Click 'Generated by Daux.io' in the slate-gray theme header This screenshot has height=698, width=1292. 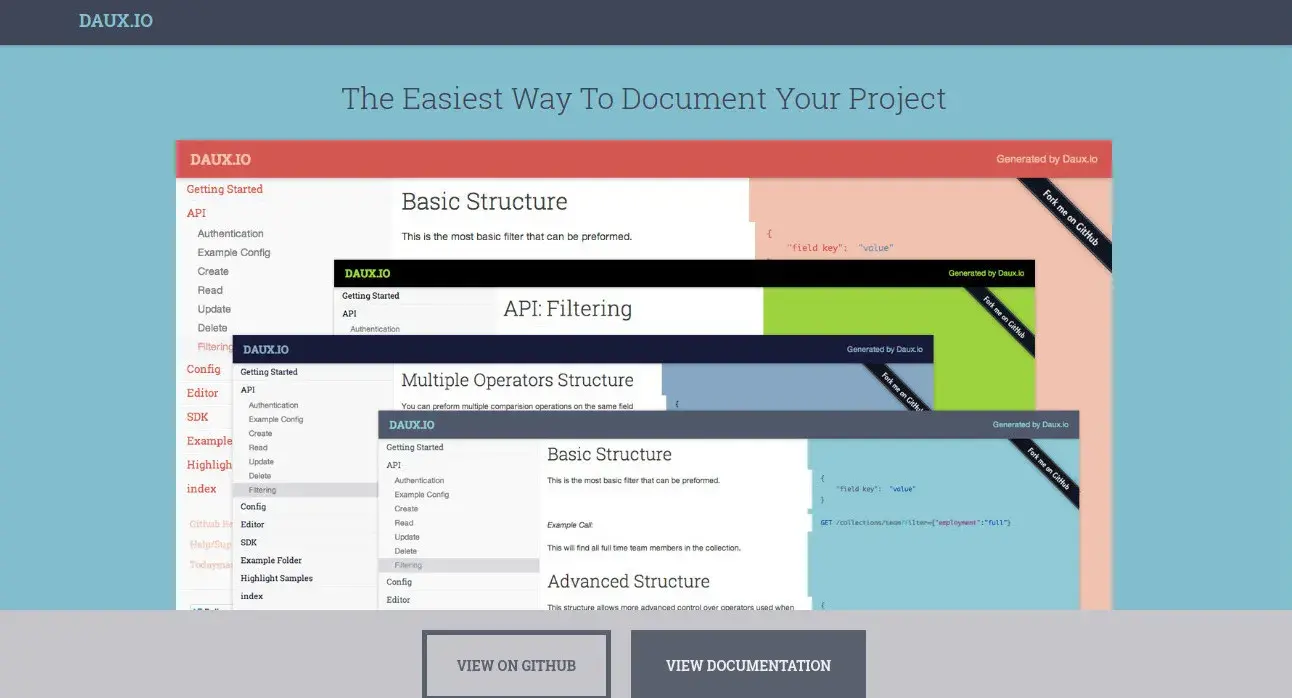tap(1031, 424)
